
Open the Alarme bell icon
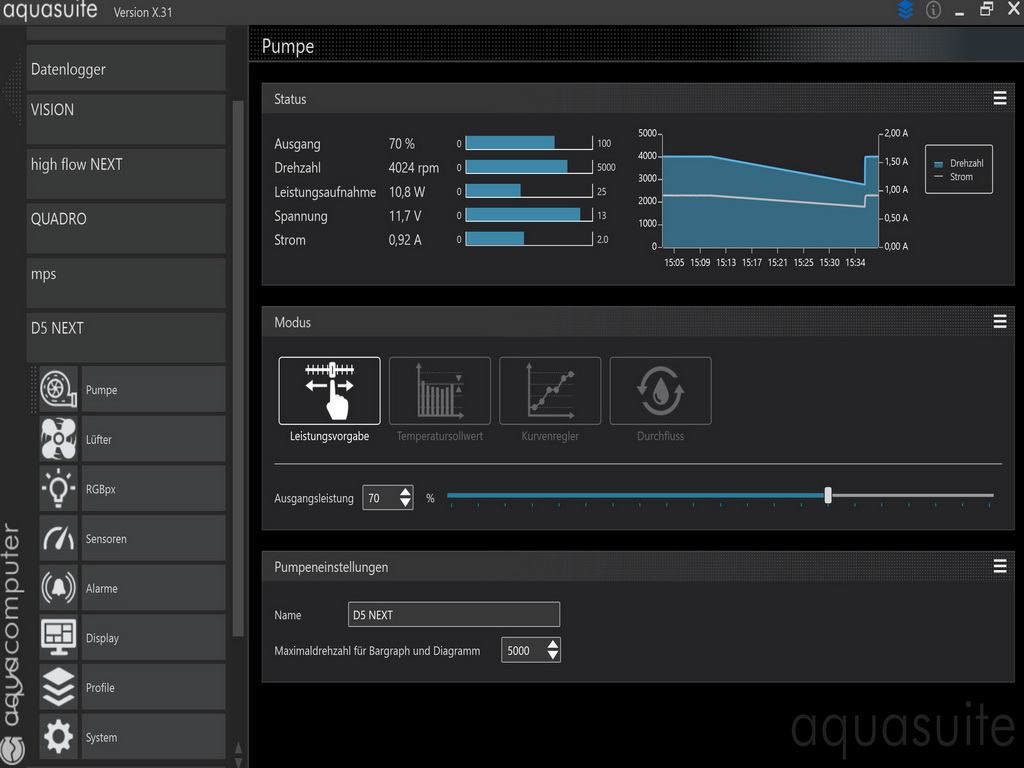tap(58, 588)
